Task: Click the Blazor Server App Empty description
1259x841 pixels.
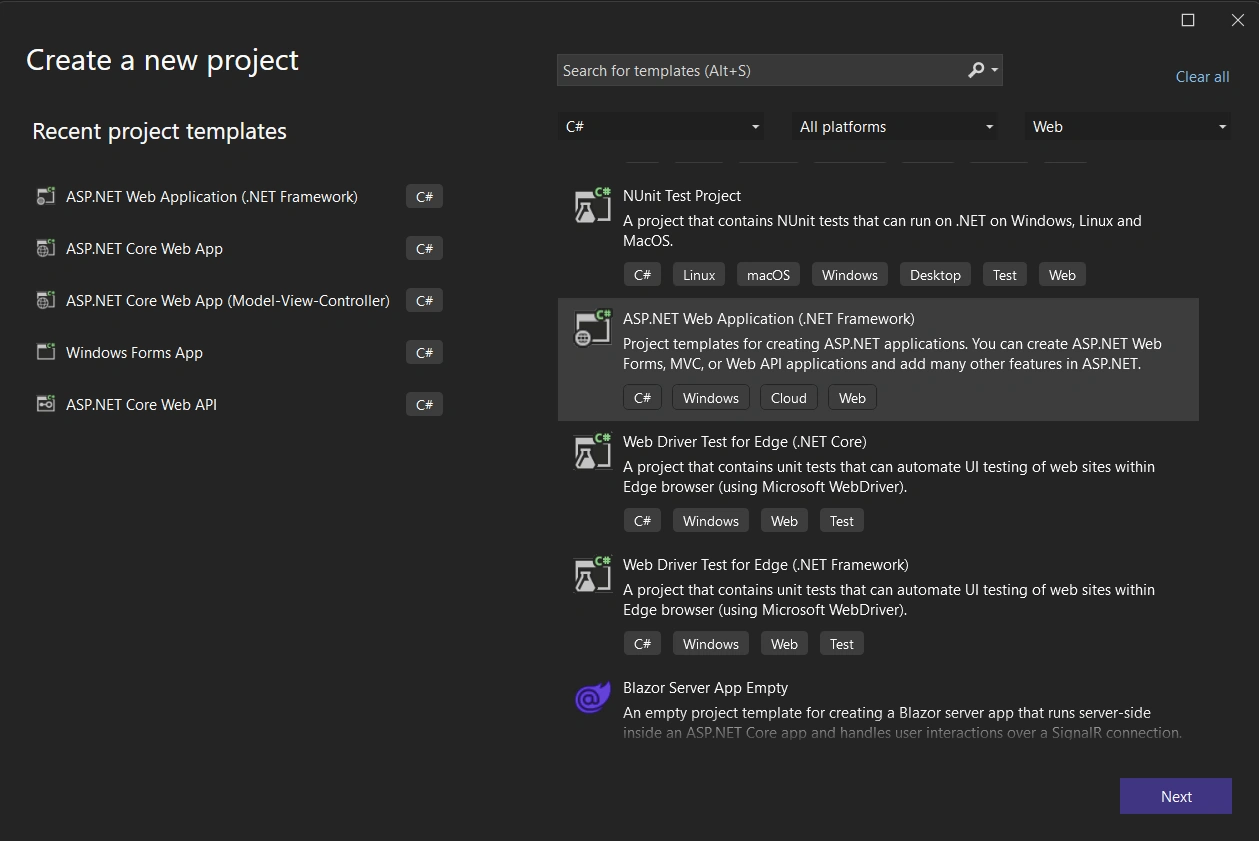Action: 902,723
